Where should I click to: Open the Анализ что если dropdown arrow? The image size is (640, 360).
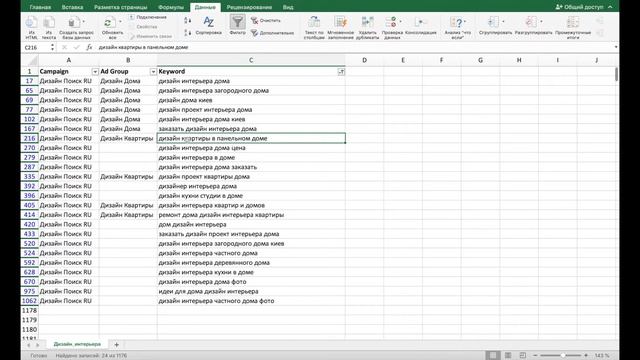pos(465,22)
